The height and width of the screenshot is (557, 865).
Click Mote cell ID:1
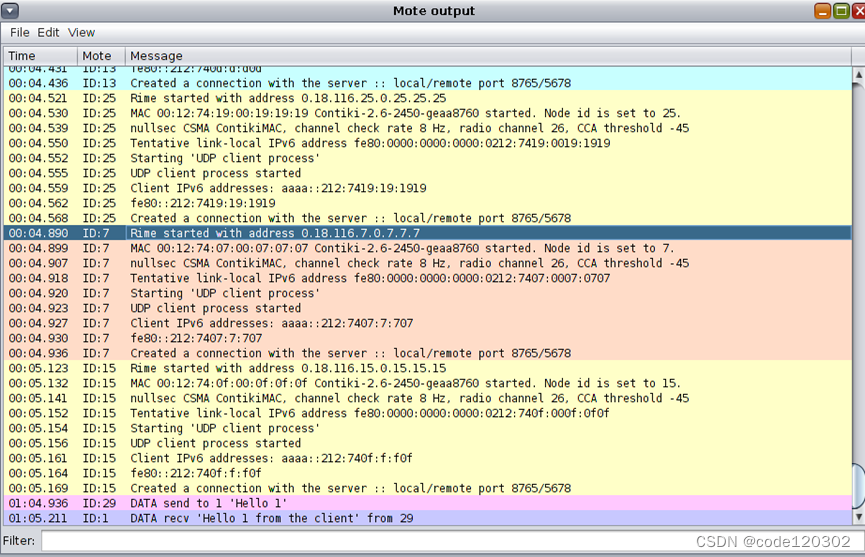96,518
